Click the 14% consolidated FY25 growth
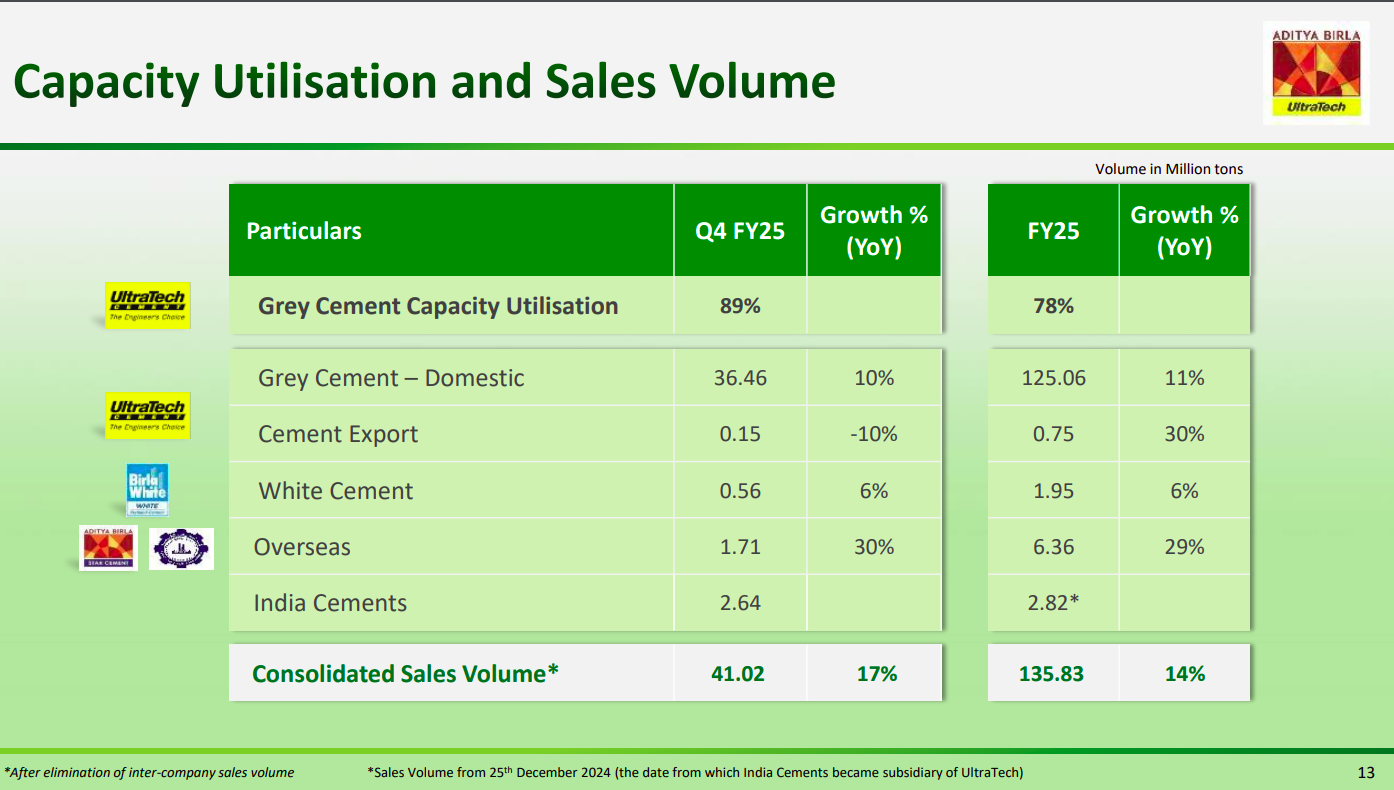Screen dimensions: 1394x790 [x=1184, y=674]
